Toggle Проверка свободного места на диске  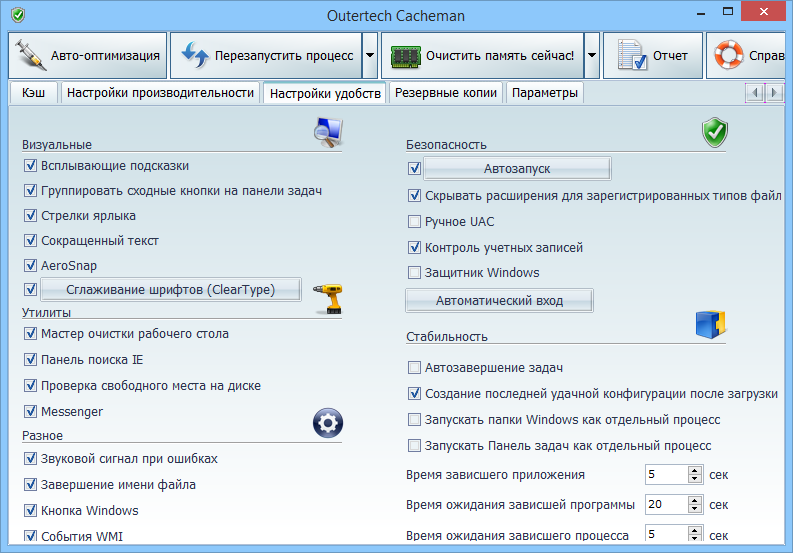(x=30, y=385)
